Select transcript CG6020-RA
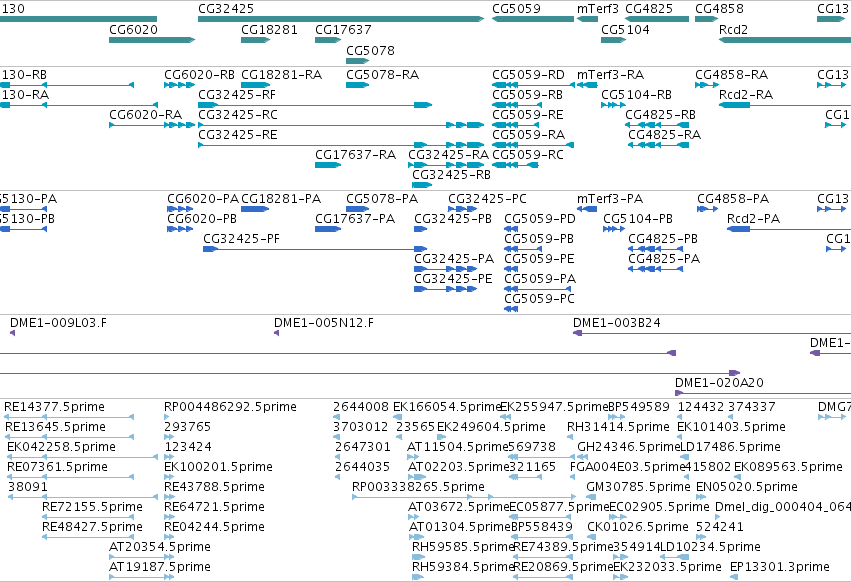 pyautogui.click(x=145, y=115)
